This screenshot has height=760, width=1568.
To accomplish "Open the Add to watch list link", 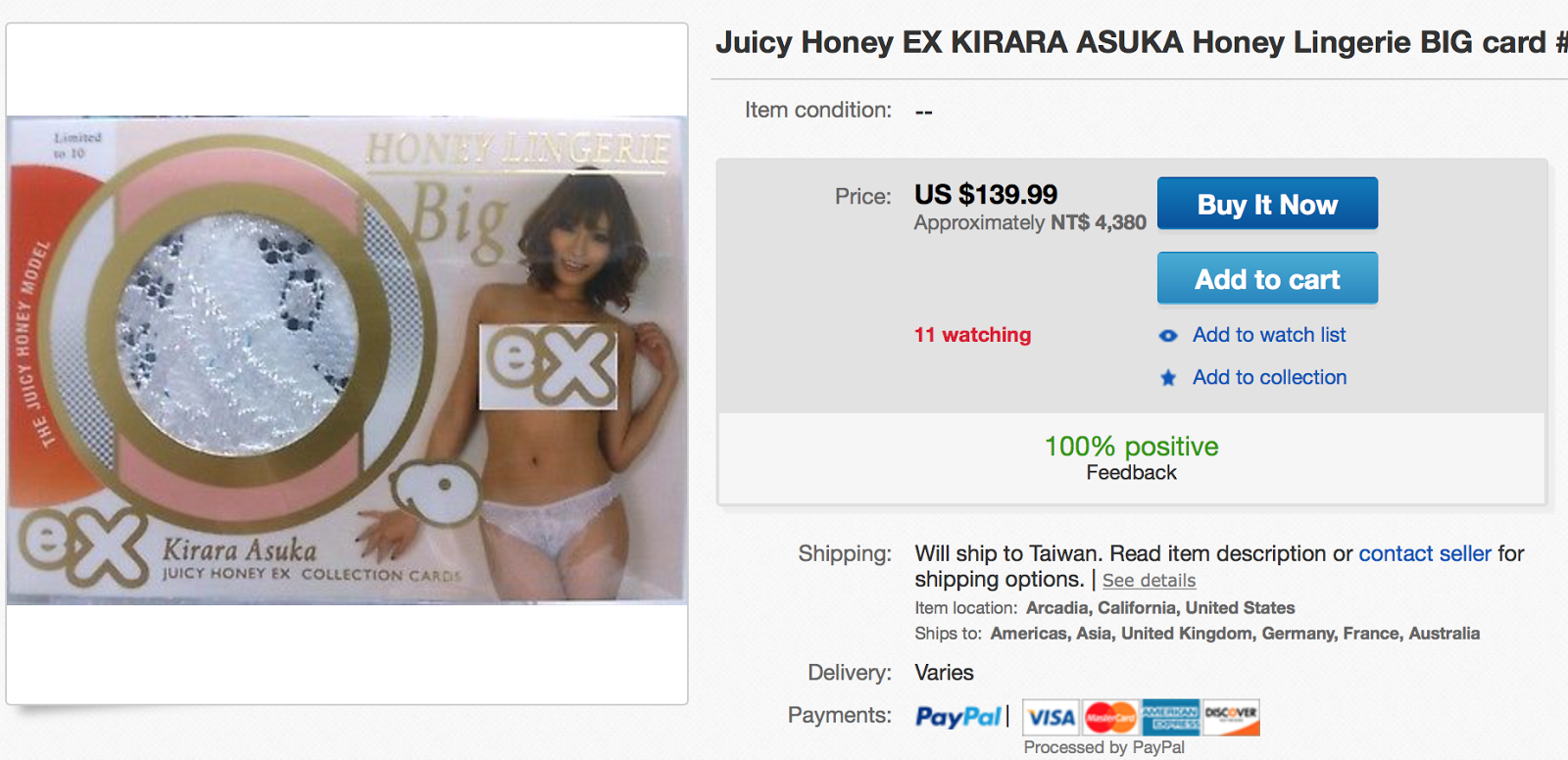I will (1269, 335).
